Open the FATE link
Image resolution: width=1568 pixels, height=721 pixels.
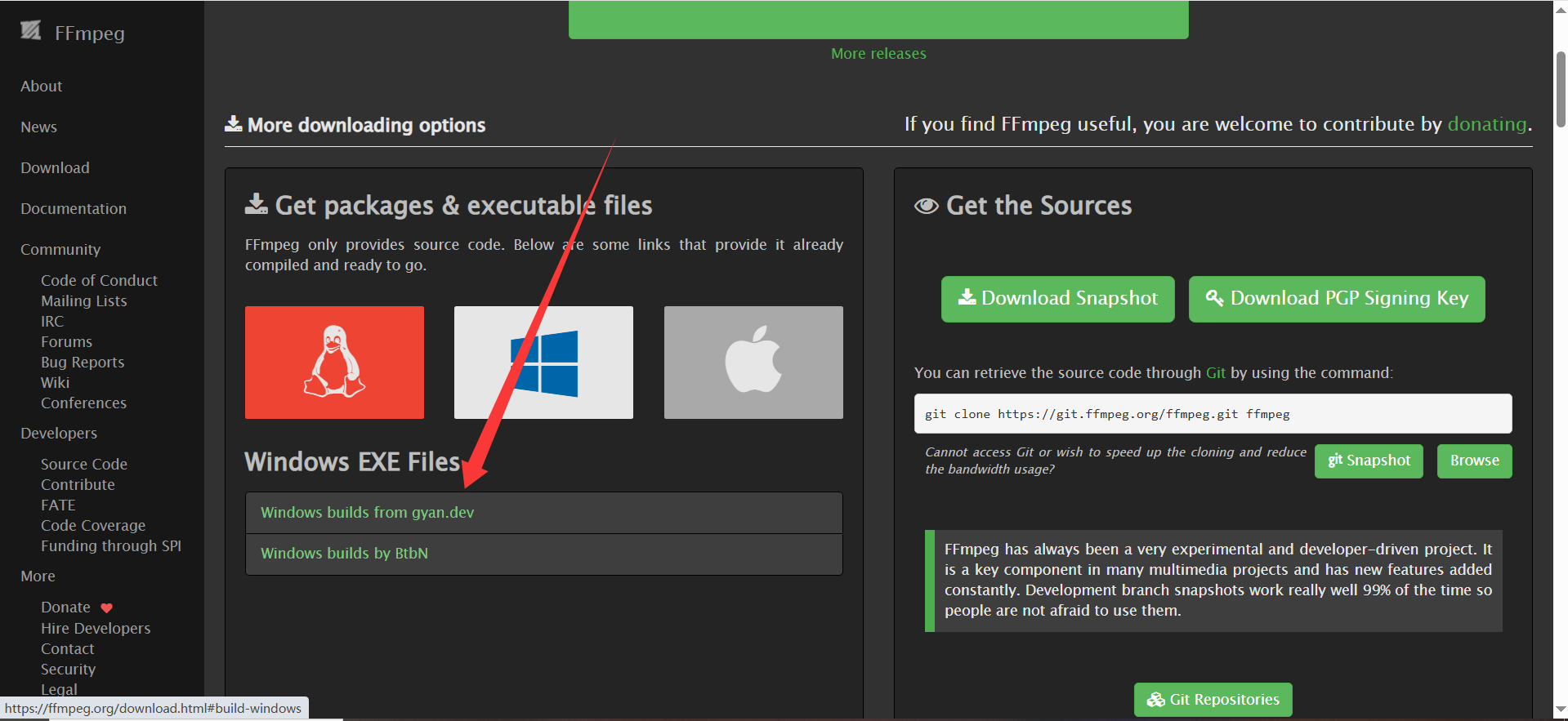pyautogui.click(x=58, y=505)
